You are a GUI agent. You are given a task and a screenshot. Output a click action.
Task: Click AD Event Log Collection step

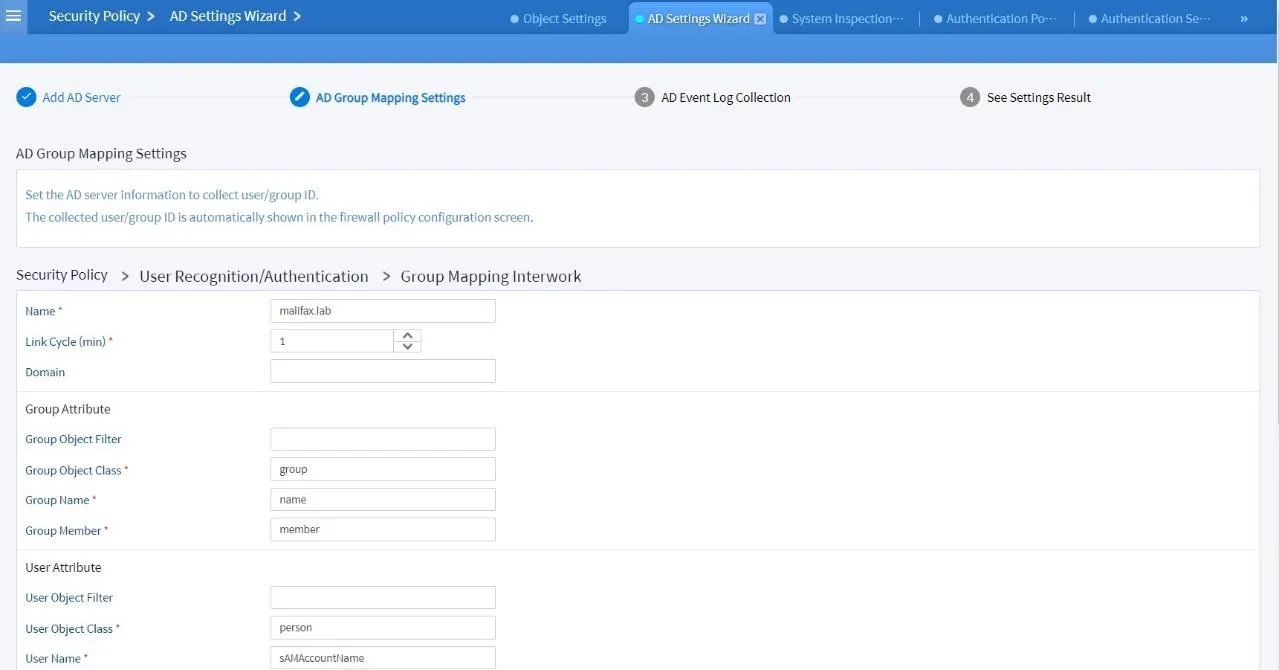tap(726, 97)
